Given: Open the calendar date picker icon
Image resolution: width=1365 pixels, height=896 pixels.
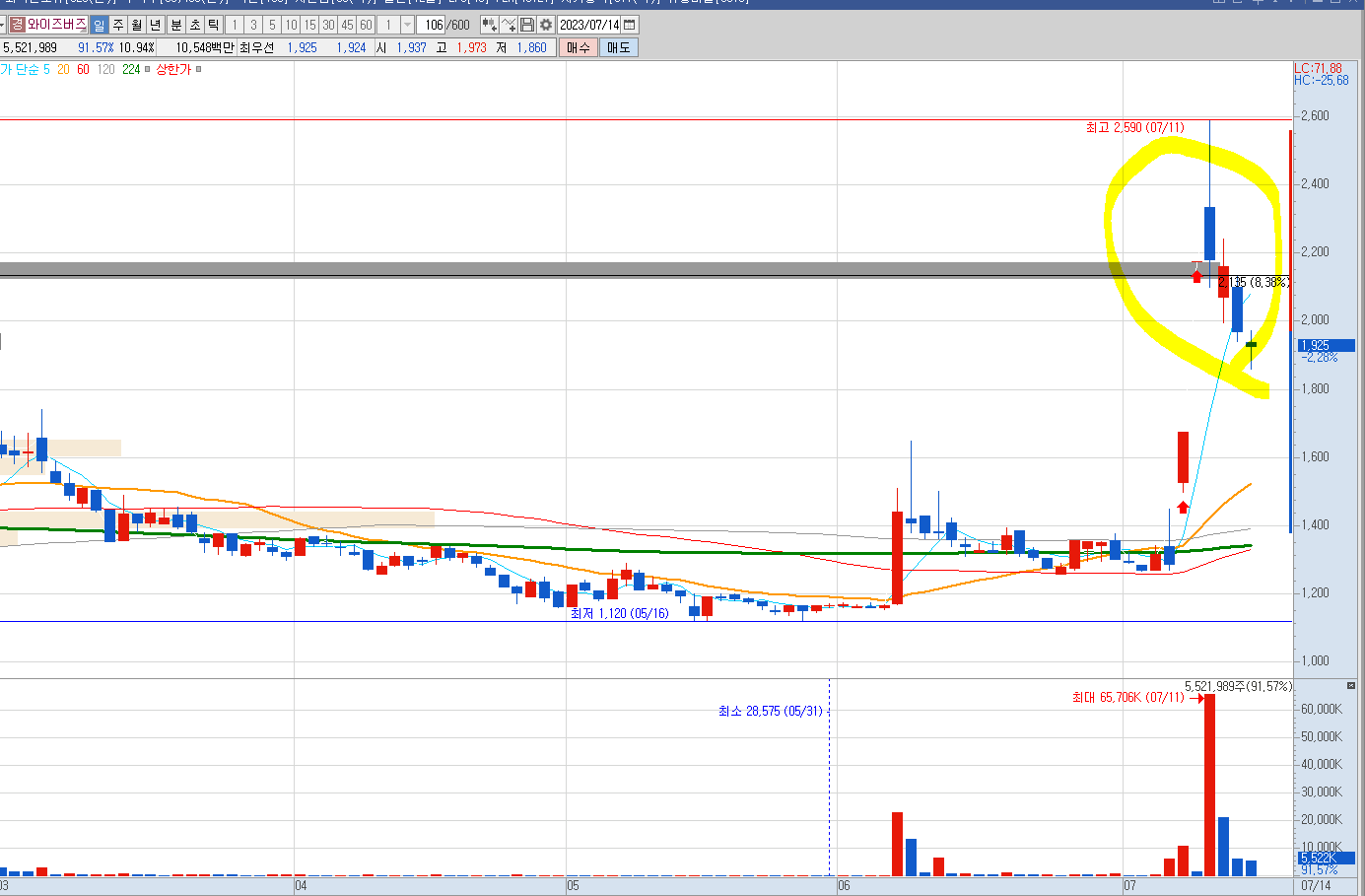Looking at the screenshot, I should coord(630,25).
